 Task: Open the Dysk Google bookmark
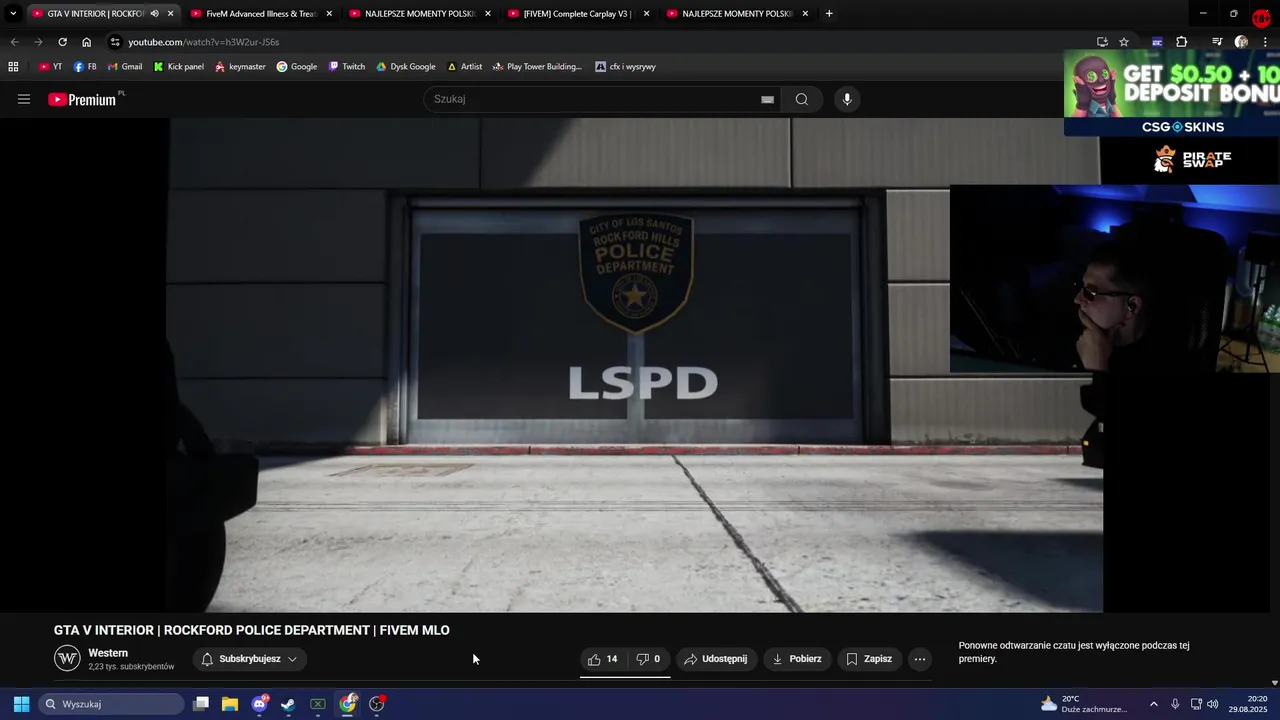point(406,67)
